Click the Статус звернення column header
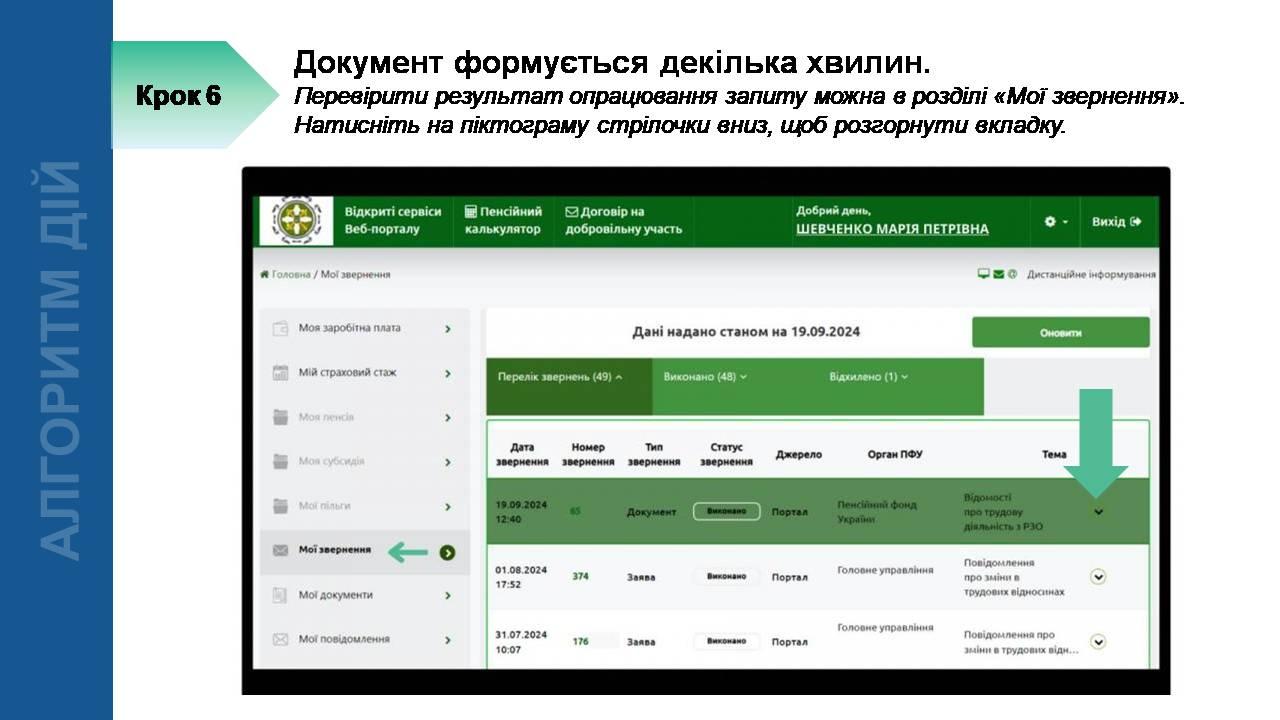The width and height of the screenshot is (1280, 720). point(726,455)
